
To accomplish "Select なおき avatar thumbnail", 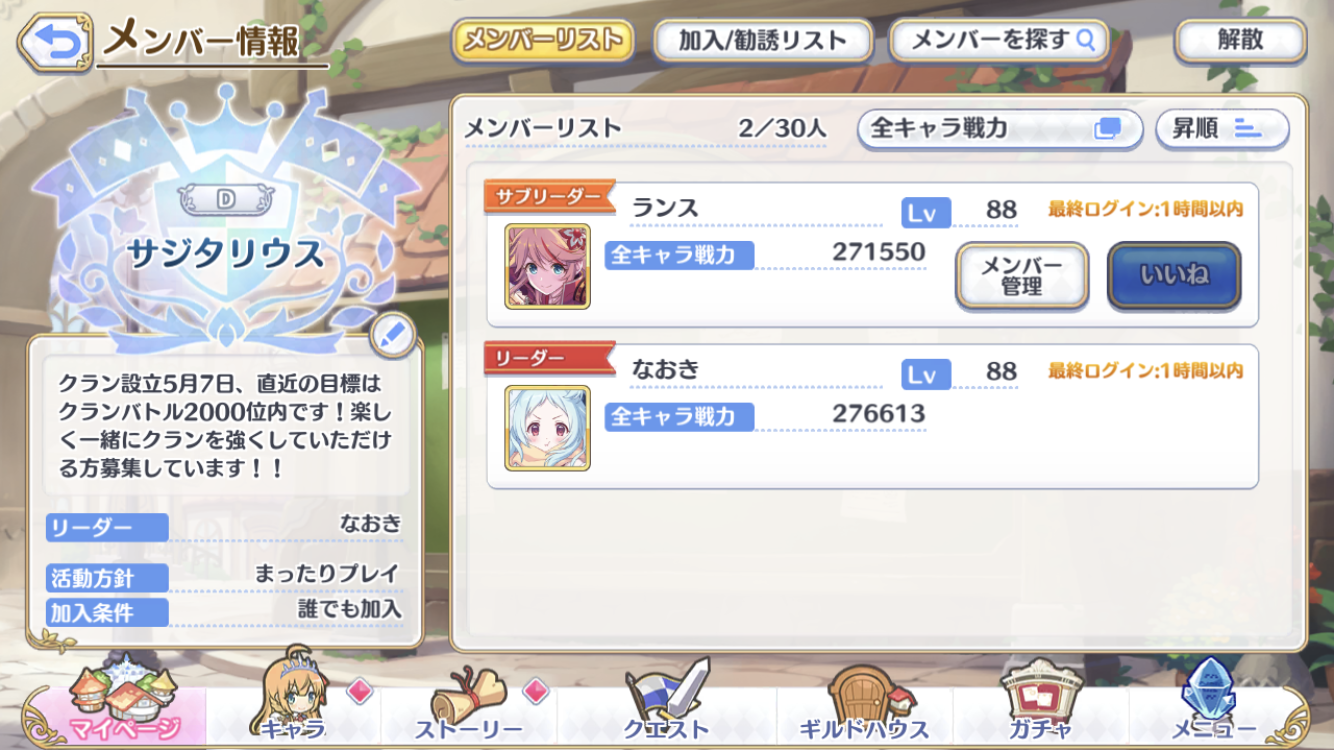I will pos(547,428).
